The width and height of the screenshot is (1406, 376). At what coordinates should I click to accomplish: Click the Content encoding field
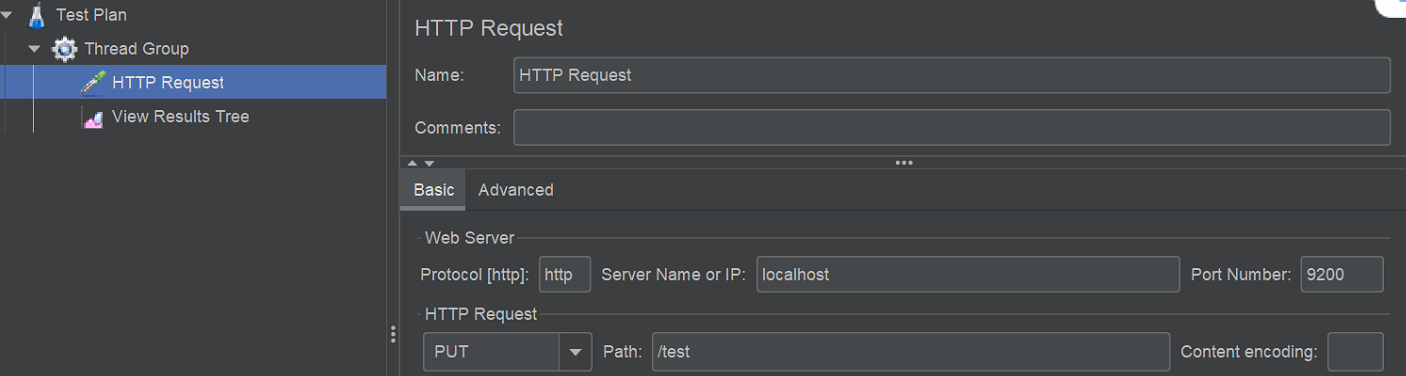coord(1355,352)
